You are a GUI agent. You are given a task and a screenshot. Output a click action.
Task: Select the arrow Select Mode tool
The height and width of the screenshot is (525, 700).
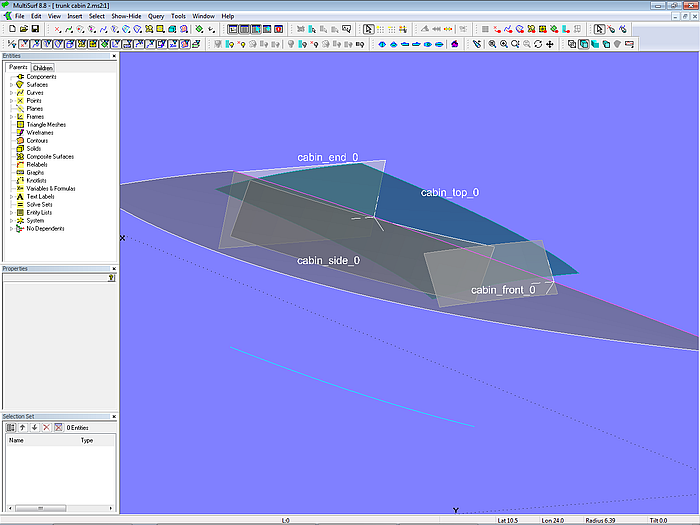tap(368, 29)
